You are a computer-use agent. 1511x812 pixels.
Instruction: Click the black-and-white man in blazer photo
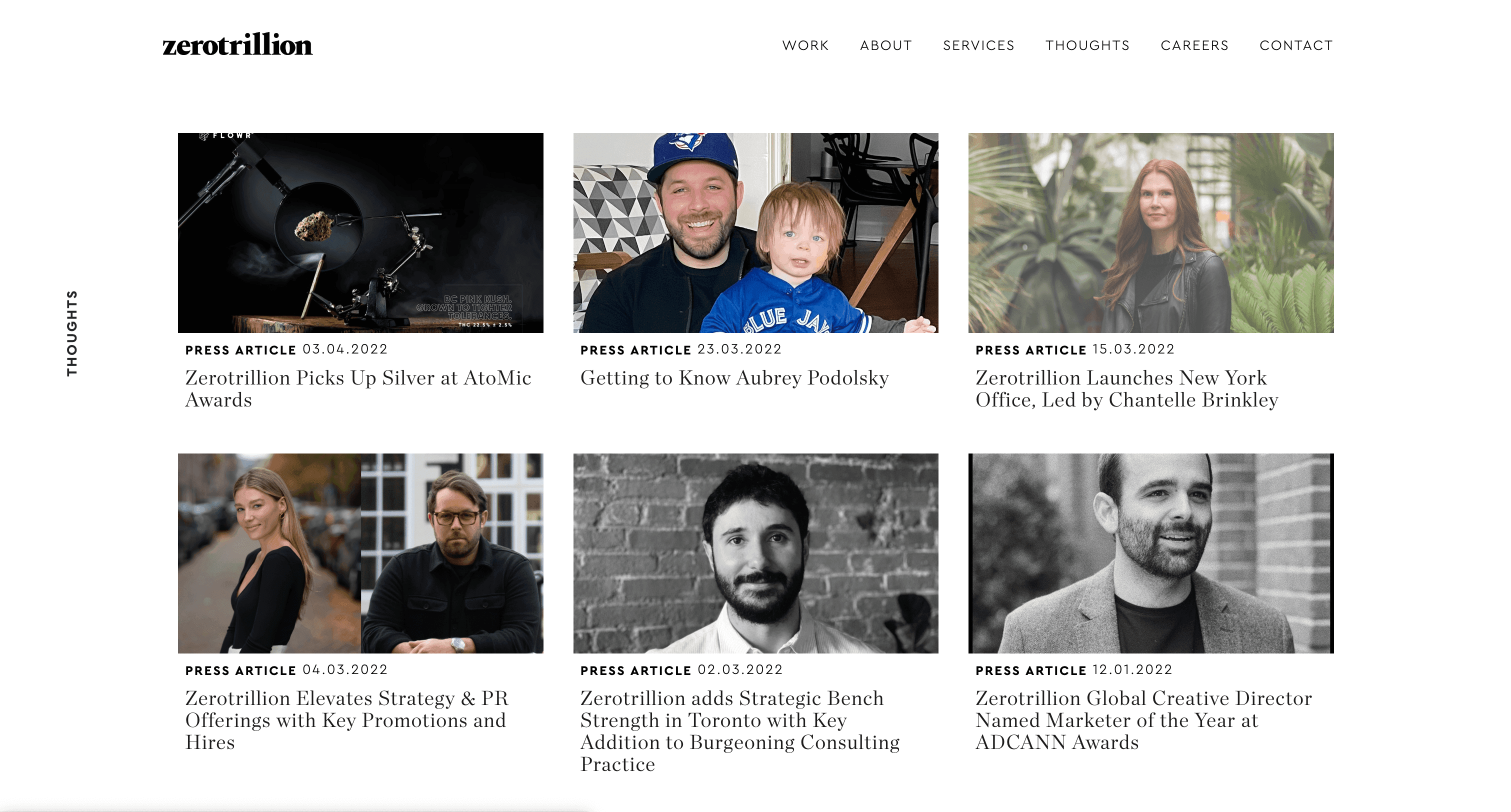click(x=1150, y=553)
